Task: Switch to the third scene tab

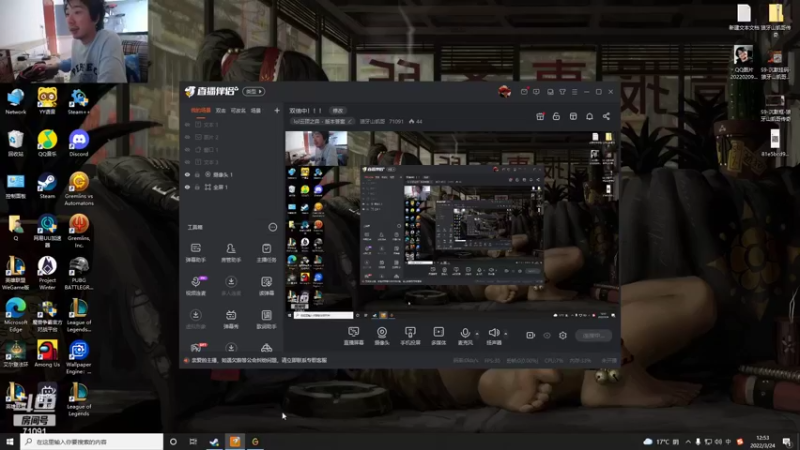Action: tap(238, 110)
